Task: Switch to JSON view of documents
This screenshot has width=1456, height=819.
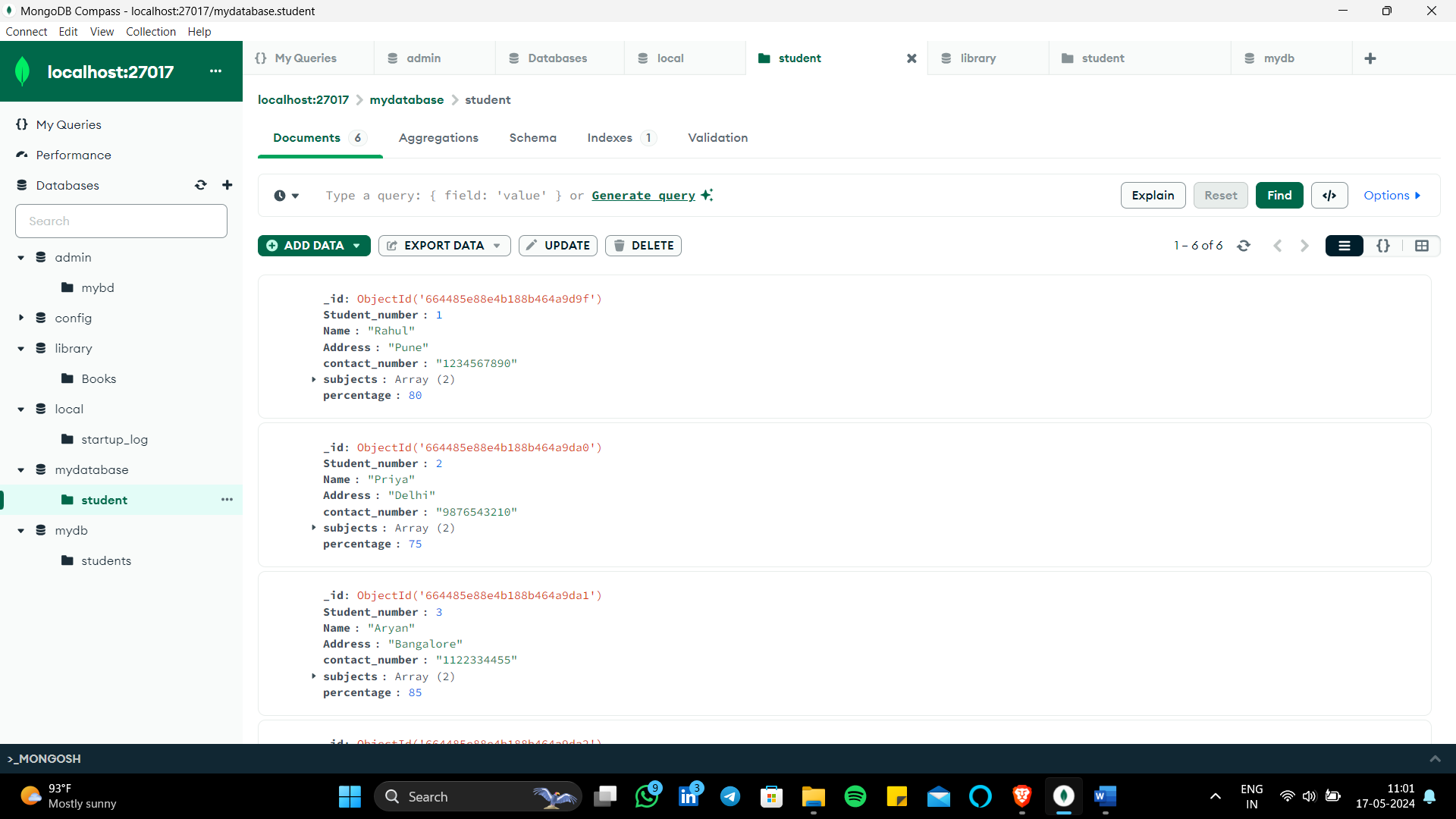Action: [x=1383, y=246]
